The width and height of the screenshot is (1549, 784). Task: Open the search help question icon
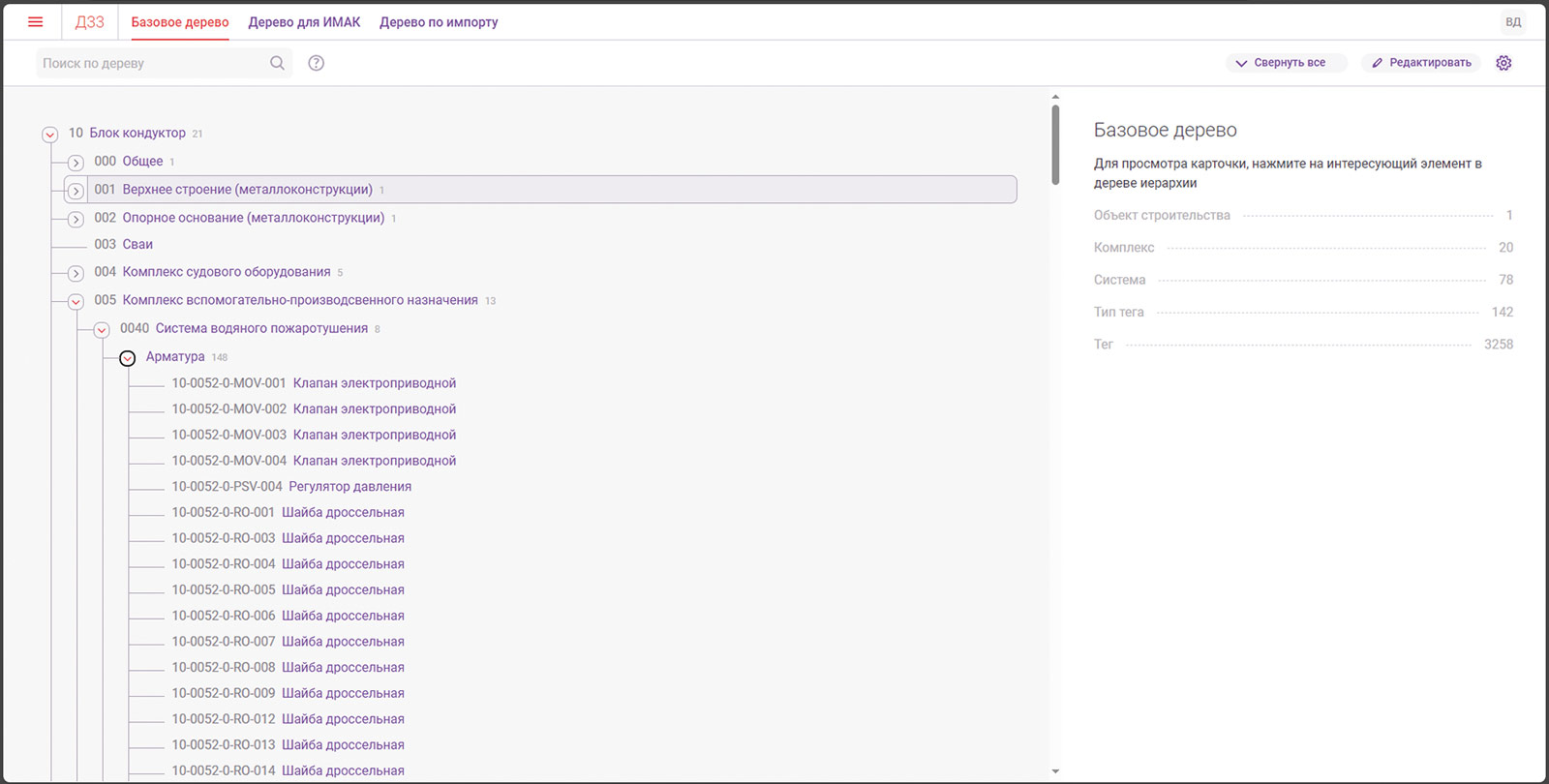[317, 63]
